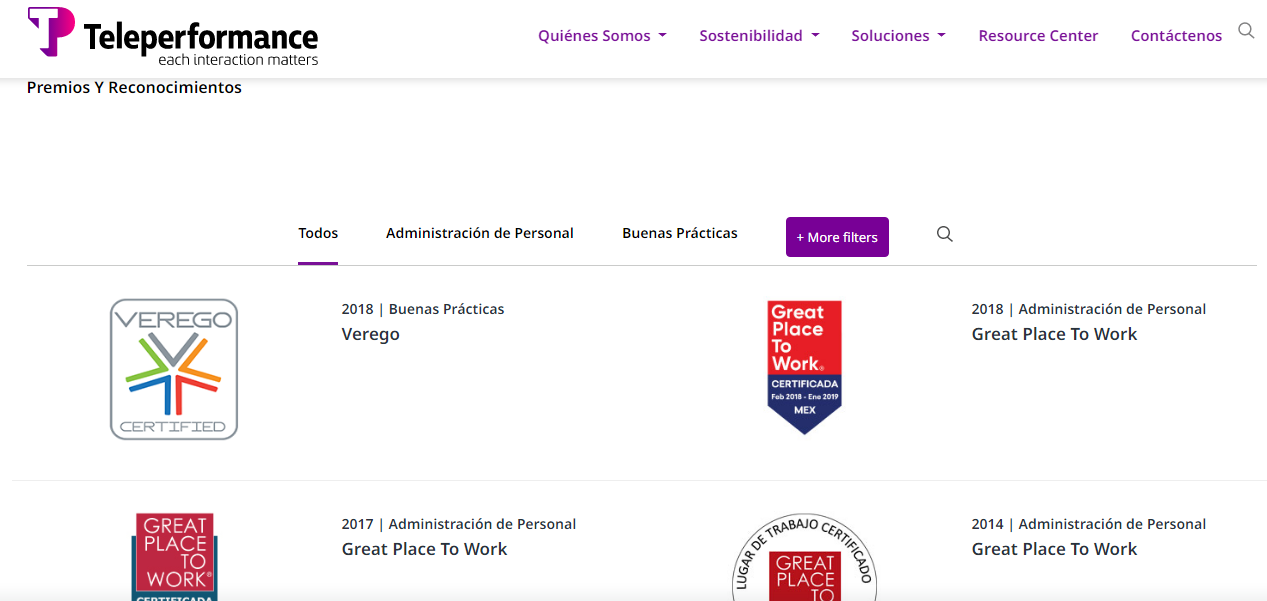Open the Verego Certified badge image
Screen dimensions: 1267x601
point(174,369)
